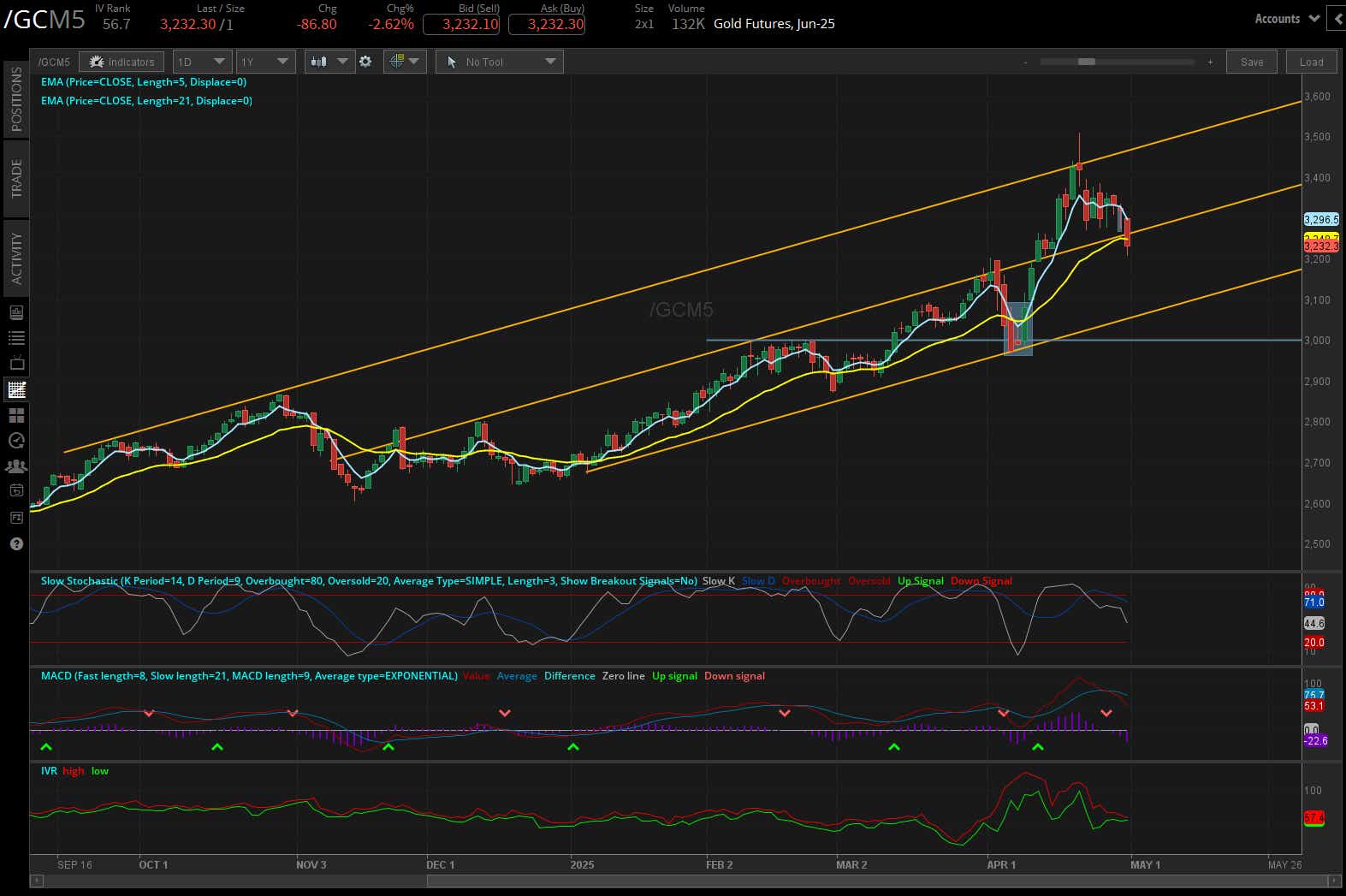This screenshot has height=896, width=1346.
Task: Open the watchlist lines sidebar icon
Action: pyautogui.click(x=16, y=338)
